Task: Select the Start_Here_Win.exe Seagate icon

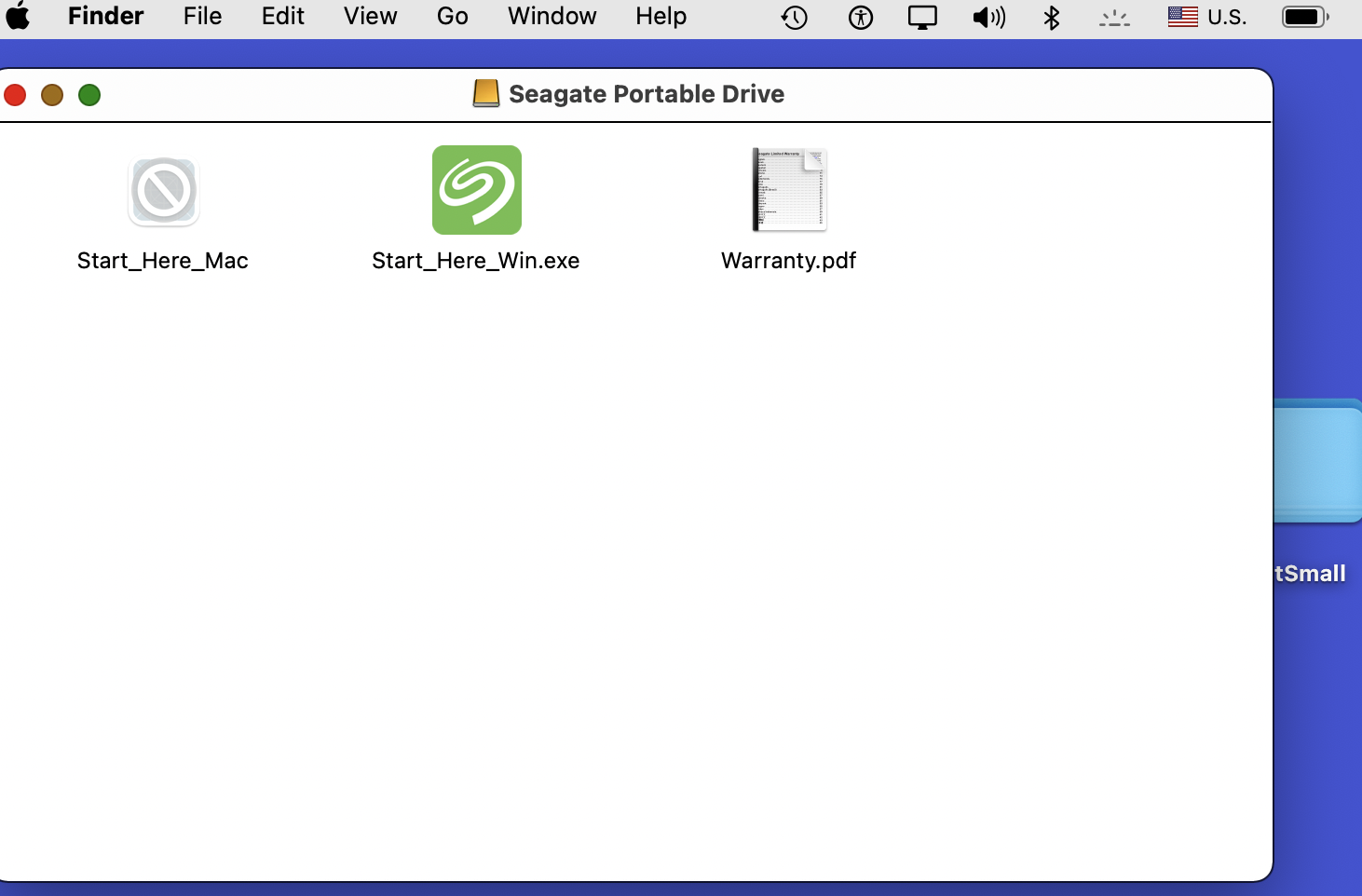Action: (x=476, y=190)
